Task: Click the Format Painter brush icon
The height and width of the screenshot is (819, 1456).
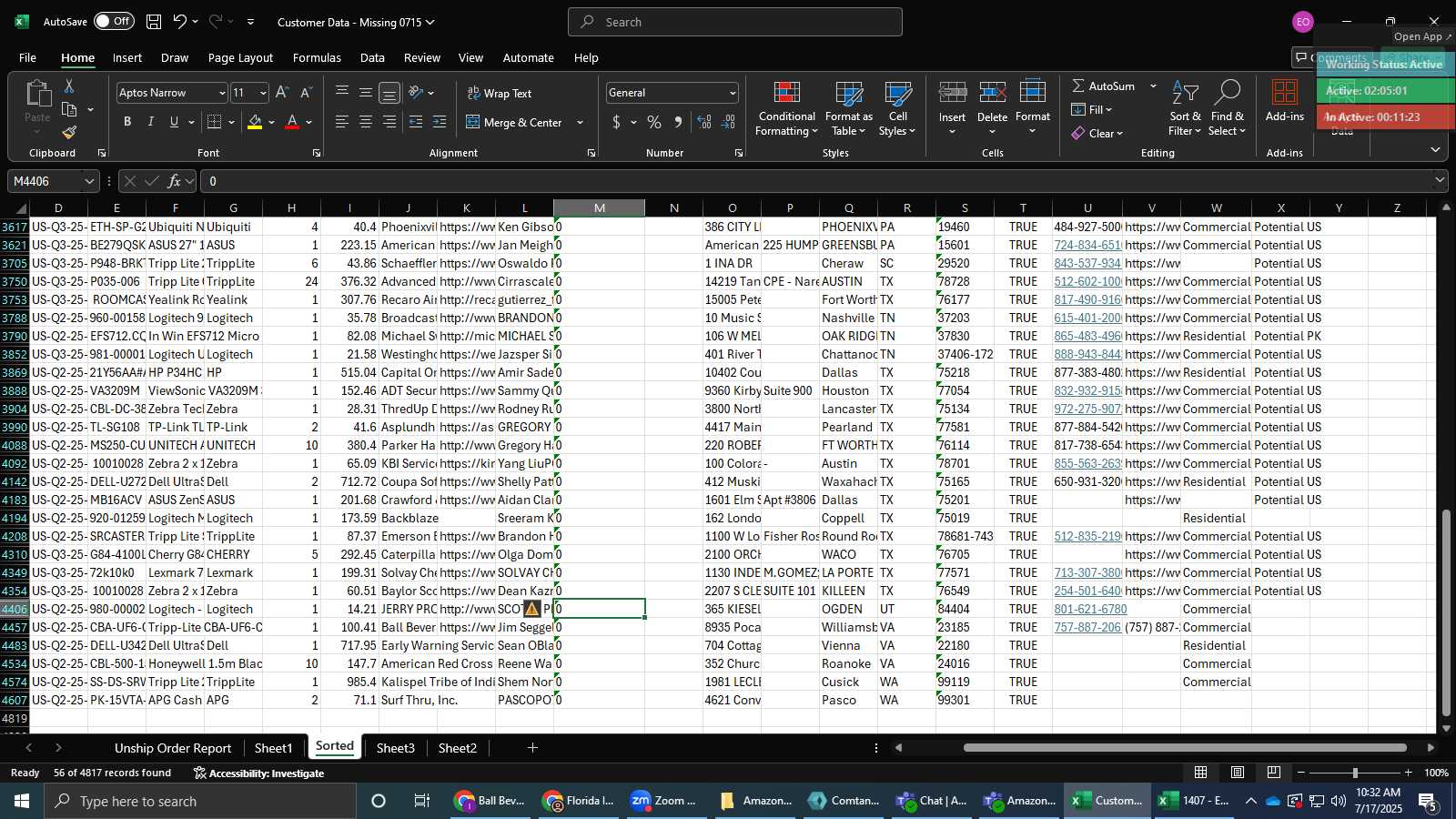Action: coord(69,132)
